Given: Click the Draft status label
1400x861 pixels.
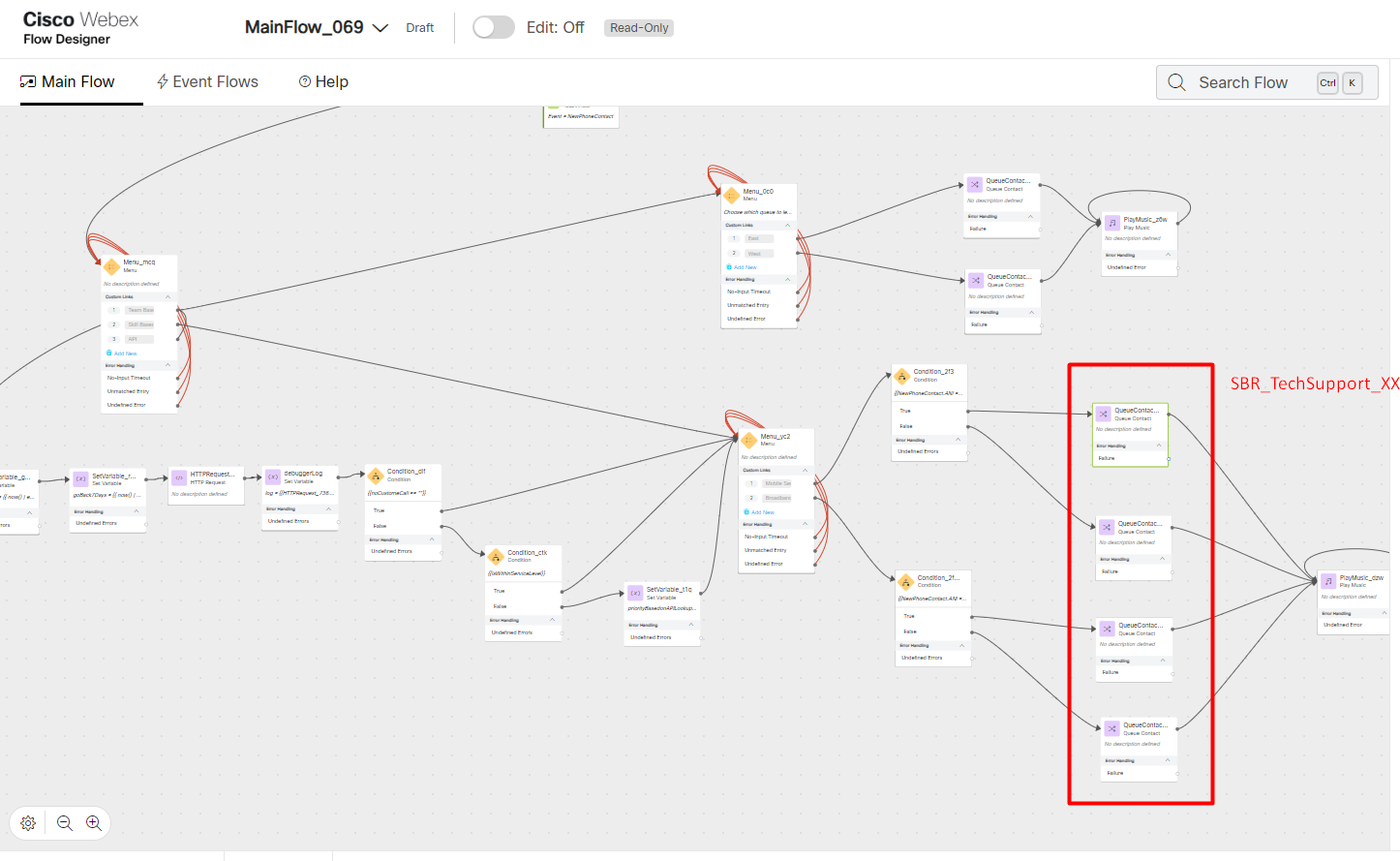Looking at the screenshot, I should 420,28.
